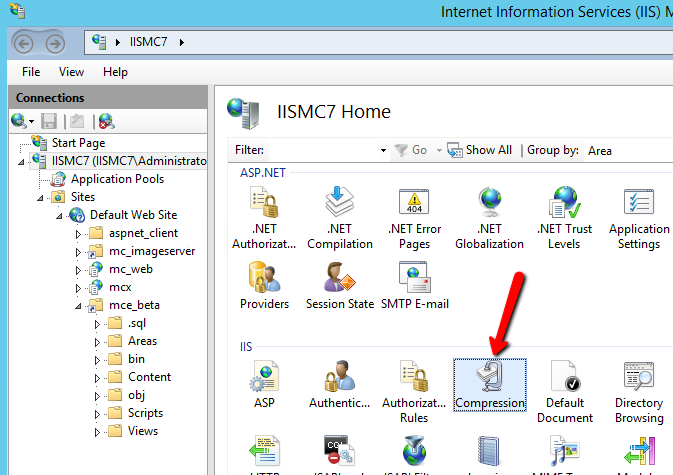
Task: Open Application Settings feature
Action: coord(639,218)
